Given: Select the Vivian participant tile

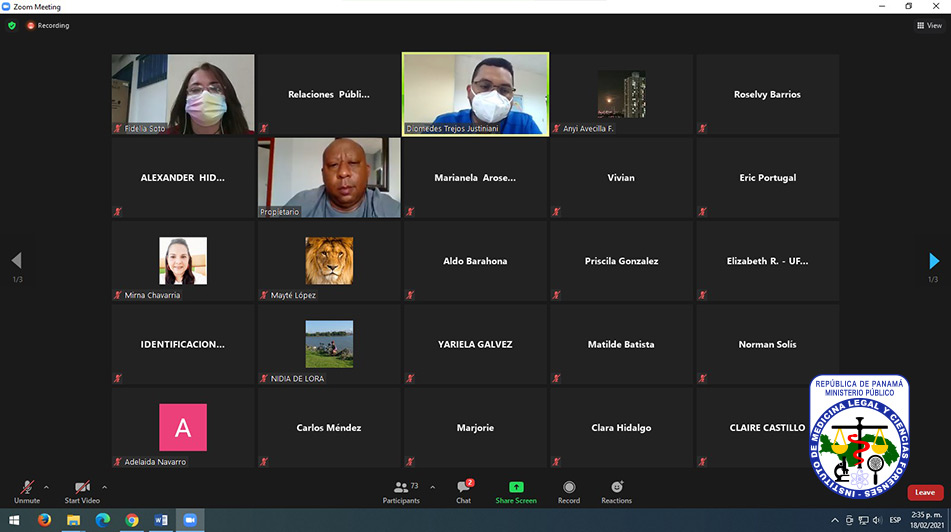Looking at the screenshot, I should (x=622, y=178).
